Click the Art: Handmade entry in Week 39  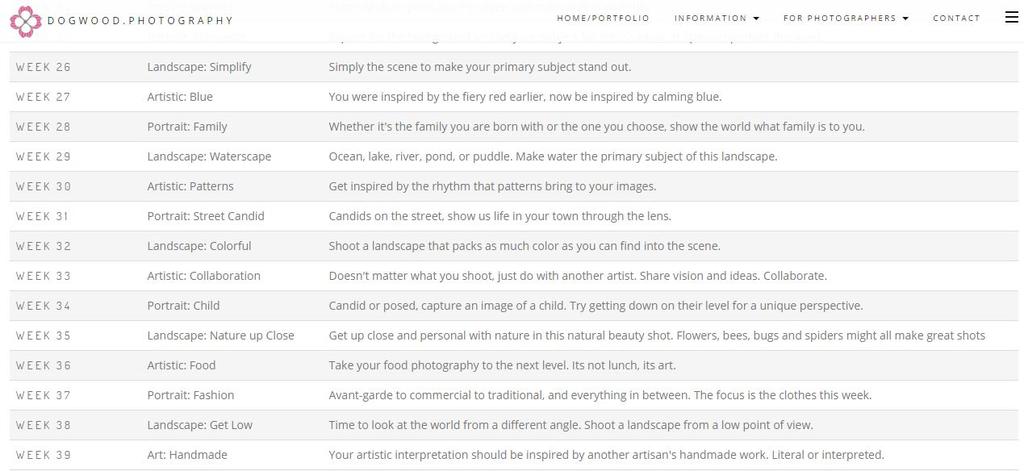pos(187,455)
